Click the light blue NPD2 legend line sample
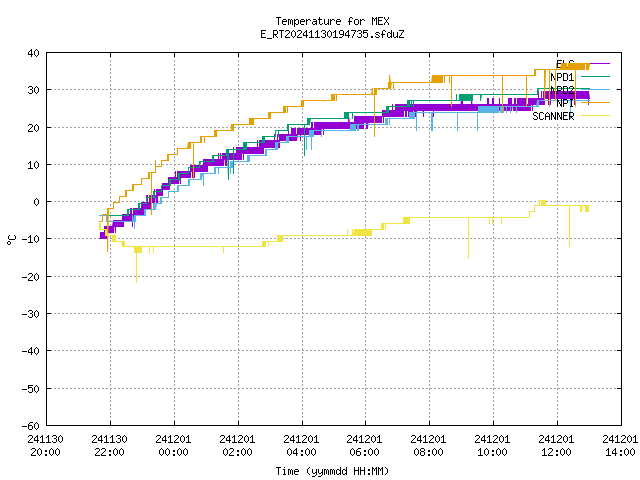The image size is (640, 480). click(x=595, y=89)
